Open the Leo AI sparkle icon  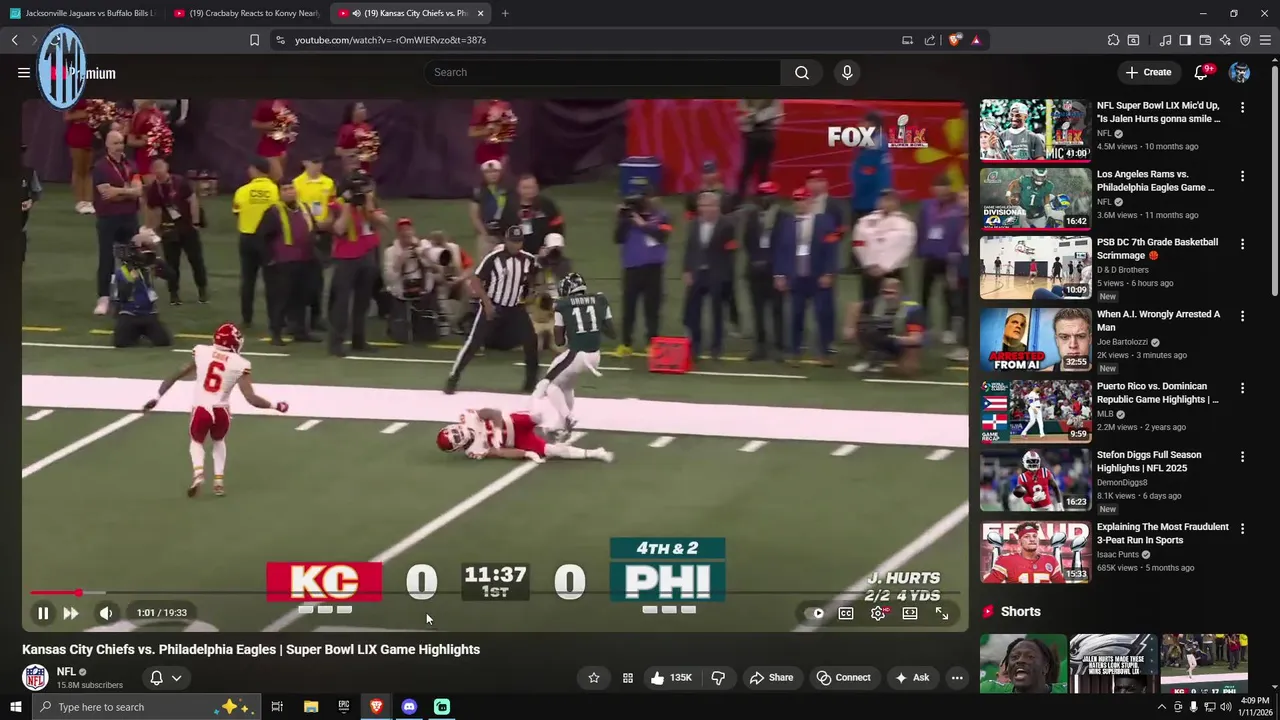coord(1225,40)
